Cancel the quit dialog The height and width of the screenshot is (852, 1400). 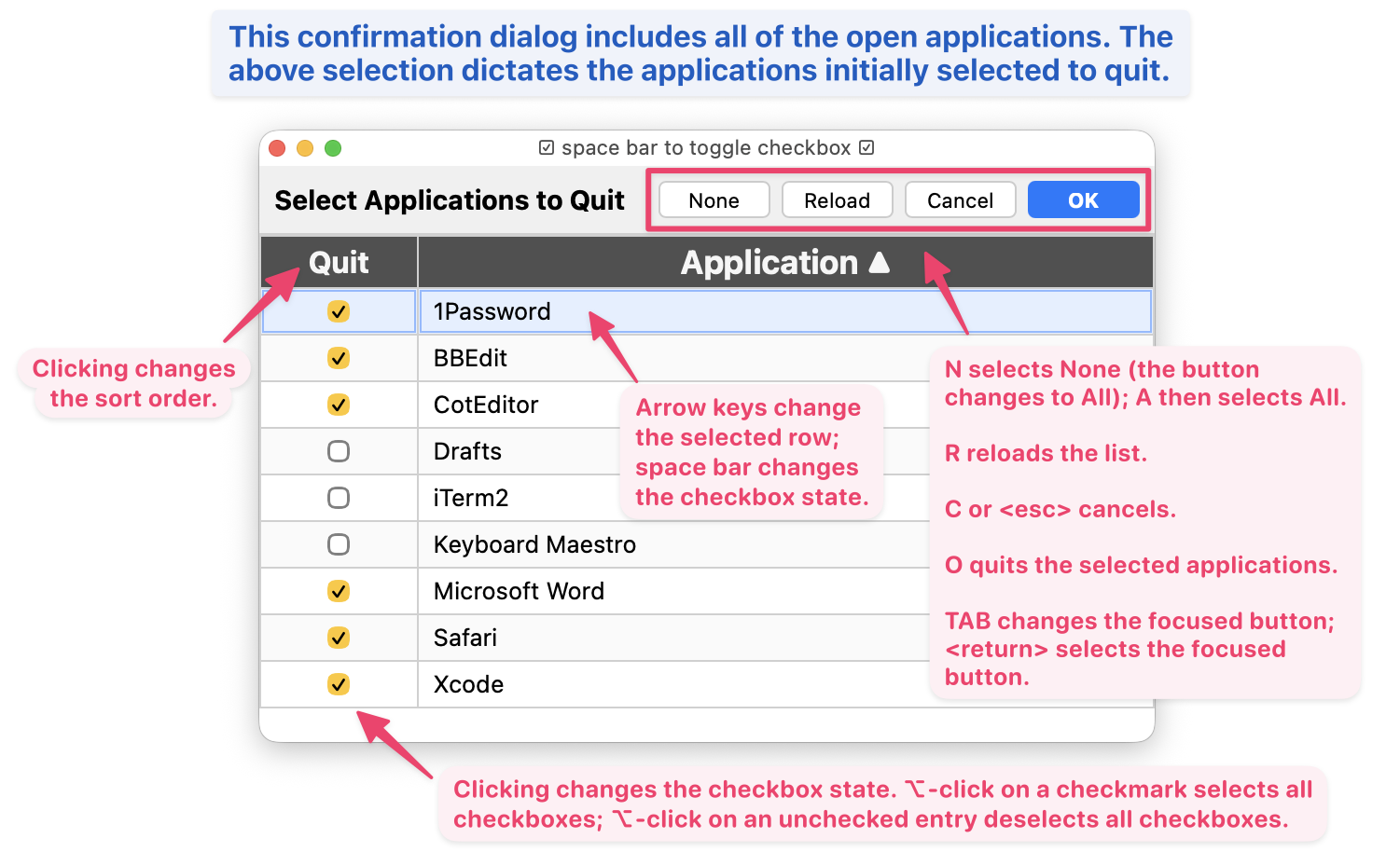[960, 199]
